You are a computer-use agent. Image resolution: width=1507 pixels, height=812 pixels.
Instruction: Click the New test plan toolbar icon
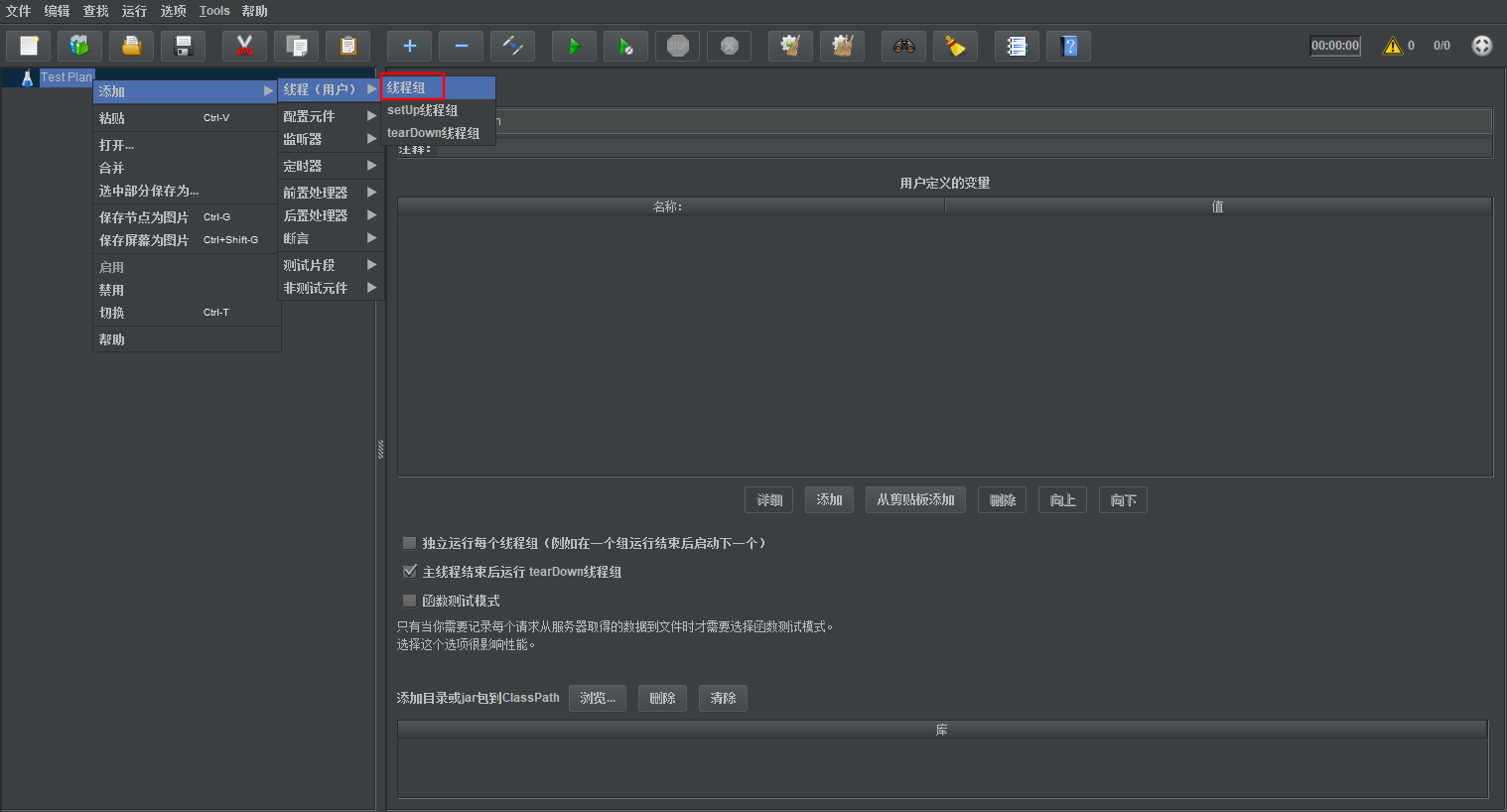pyautogui.click(x=29, y=46)
